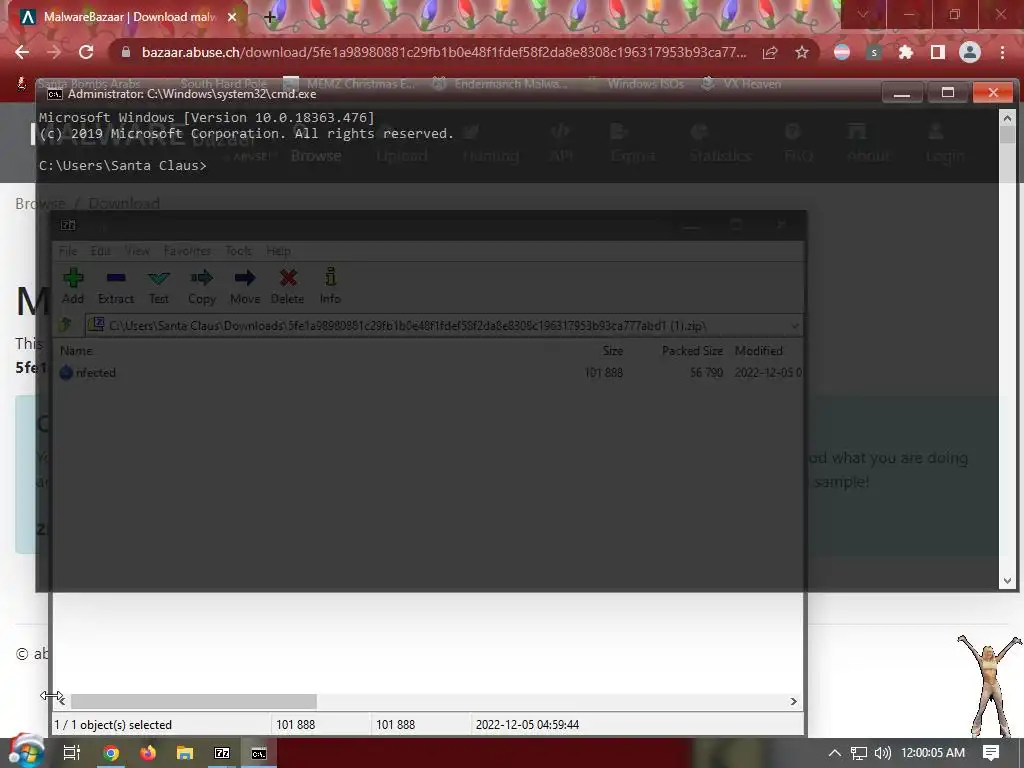The image size is (1024, 768).
Task: Open the Edit menu in 7-Zip
Action: click(x=100, y=251)
